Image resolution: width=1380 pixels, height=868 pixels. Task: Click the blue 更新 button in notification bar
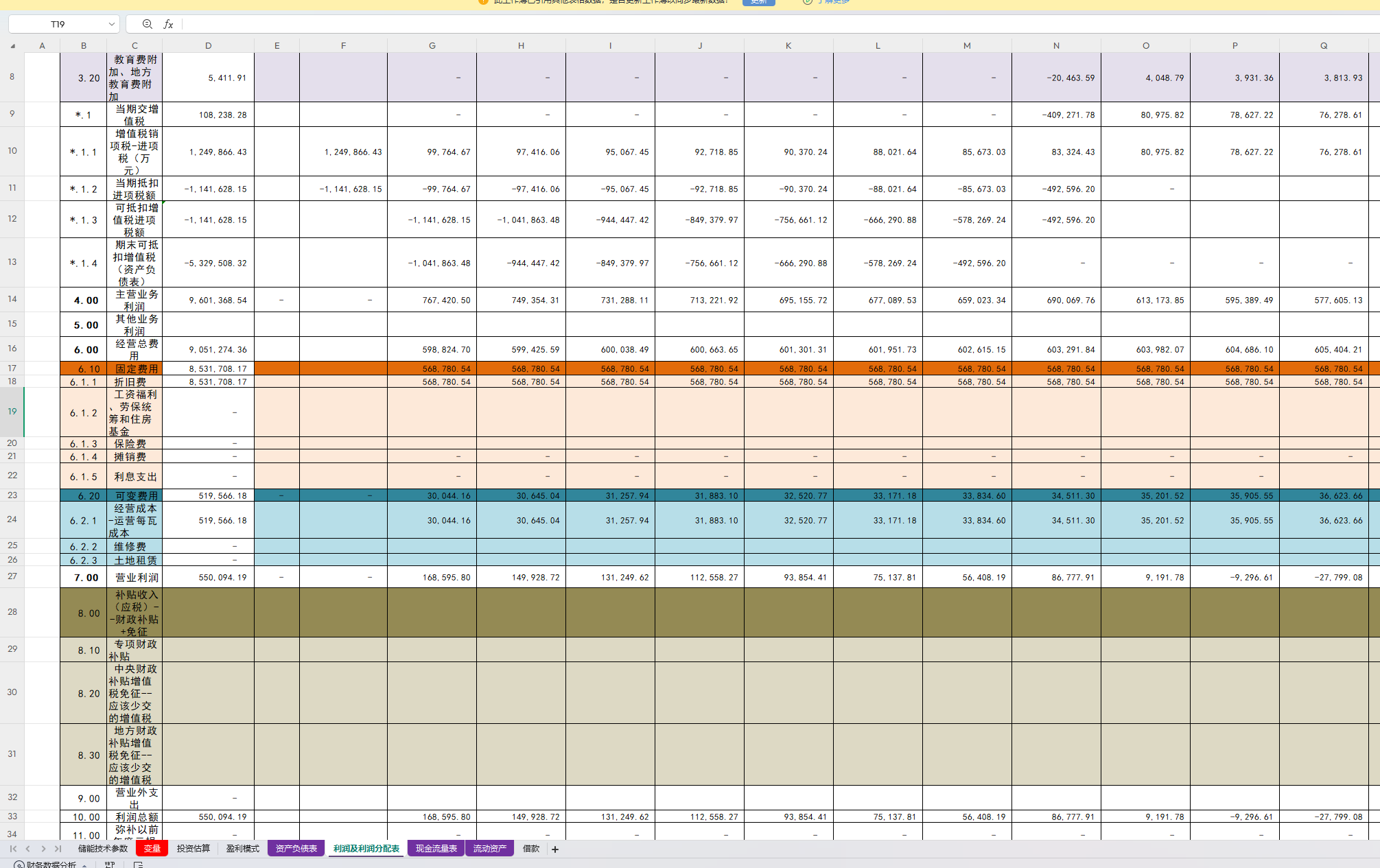click(758, 2)
